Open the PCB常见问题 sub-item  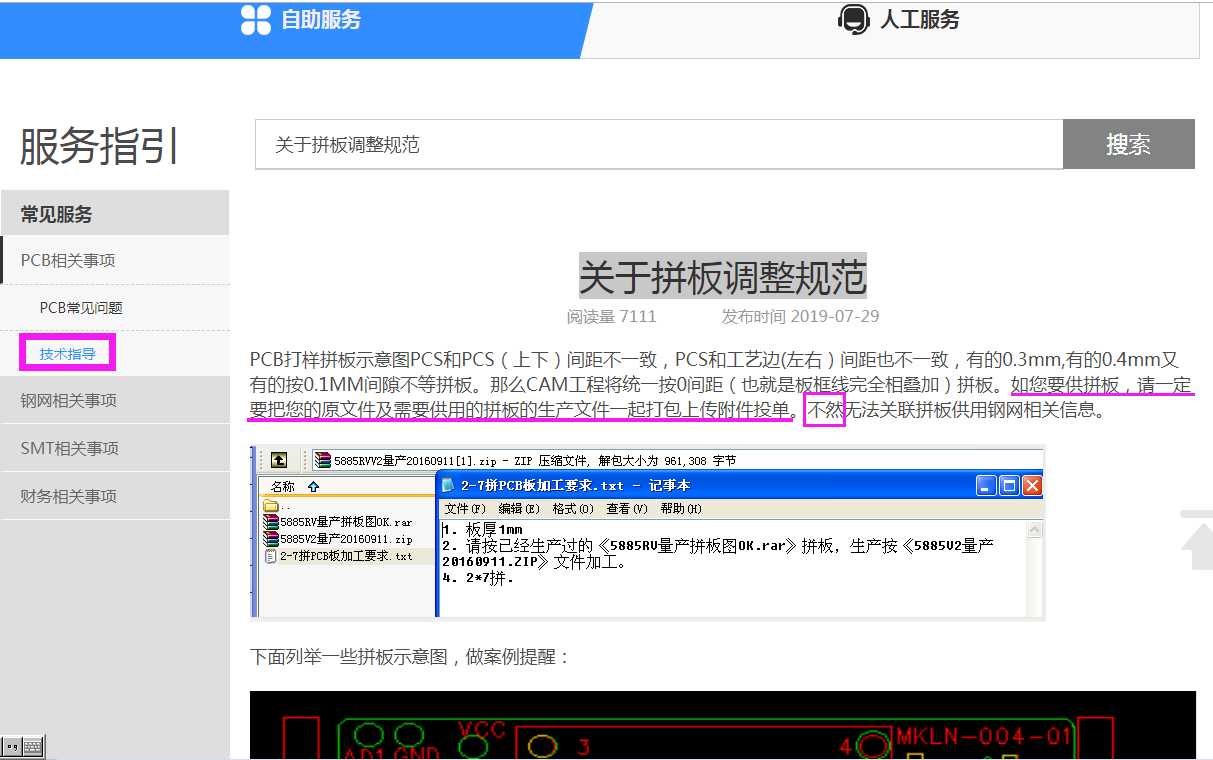[81, 309]
